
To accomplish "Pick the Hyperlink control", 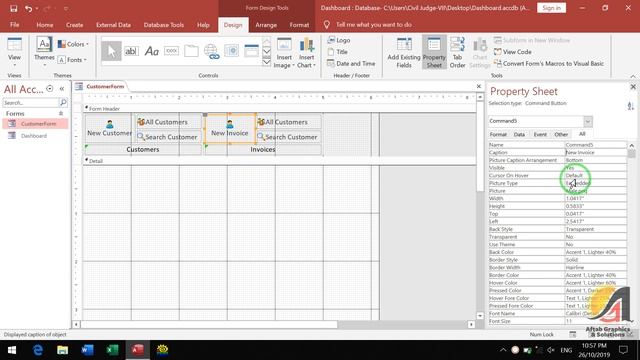I will pos(211,51).
